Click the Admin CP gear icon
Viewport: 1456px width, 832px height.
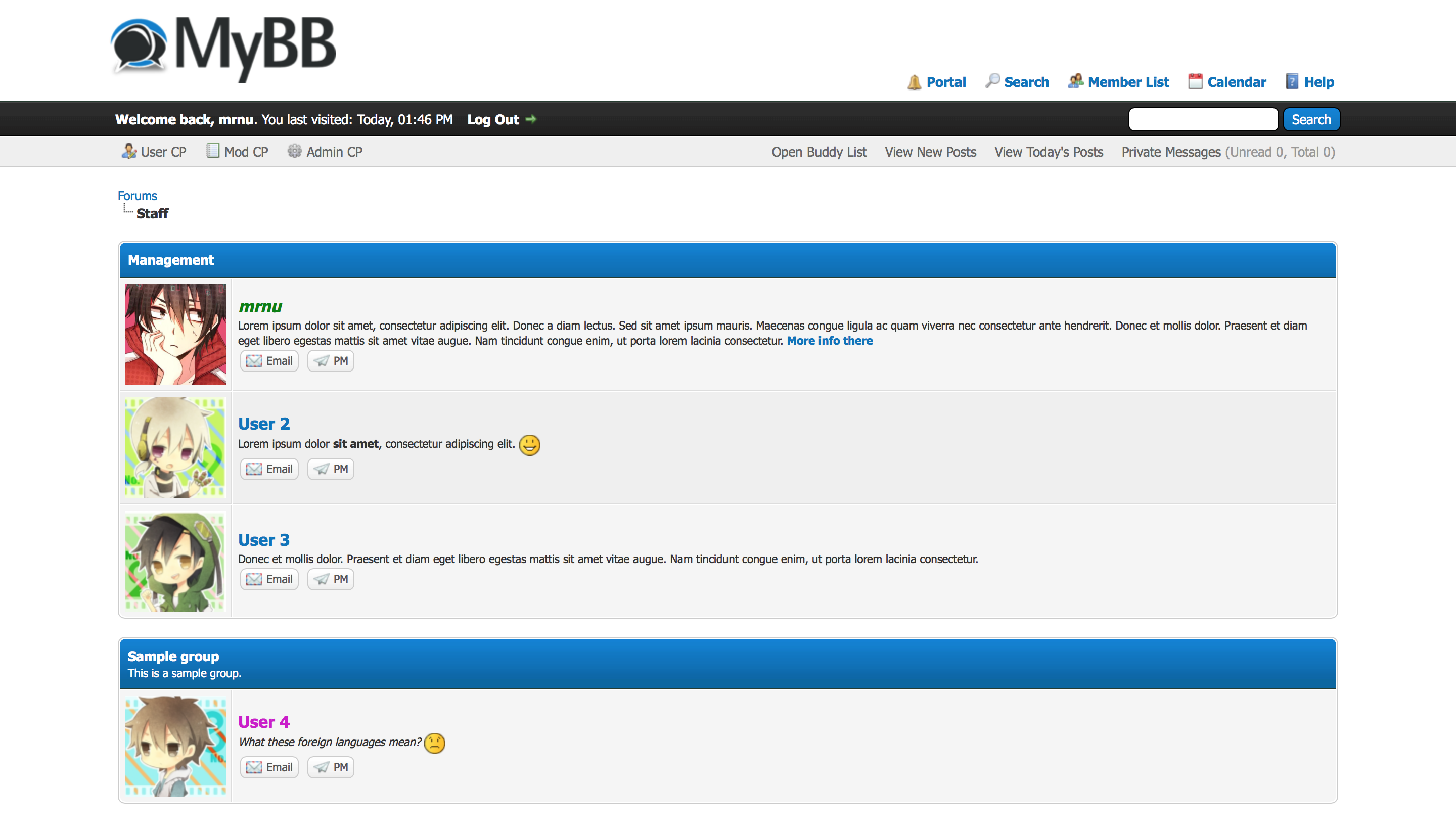click(x=294, y=152)
